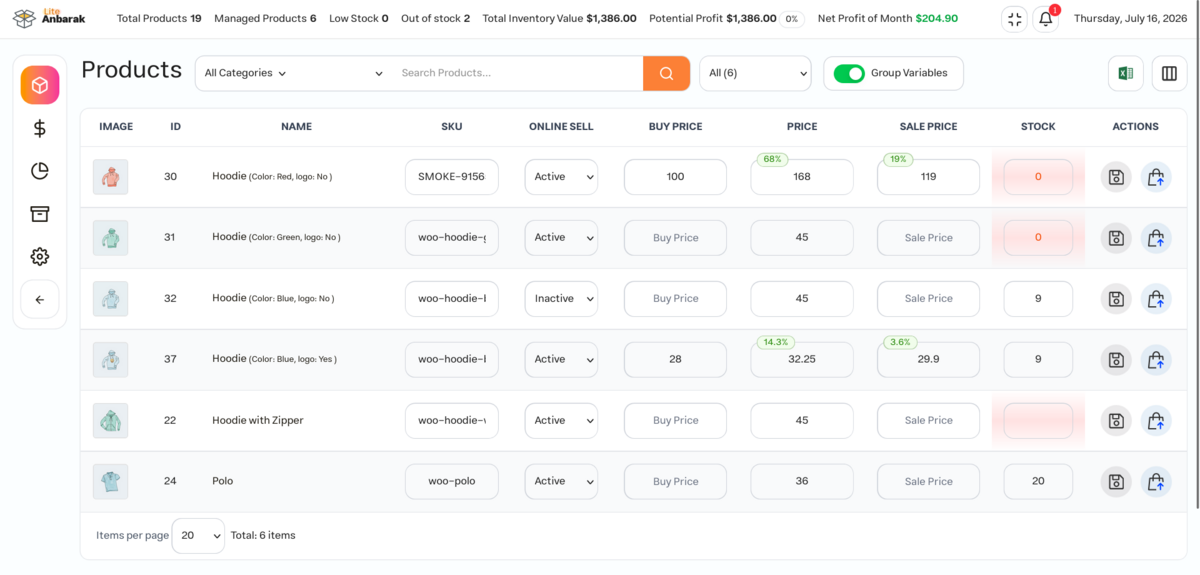Open the column layout settings icon
Viewport: 1200px width, 575px height.
pyautogui.click(x=1169, y=73)
